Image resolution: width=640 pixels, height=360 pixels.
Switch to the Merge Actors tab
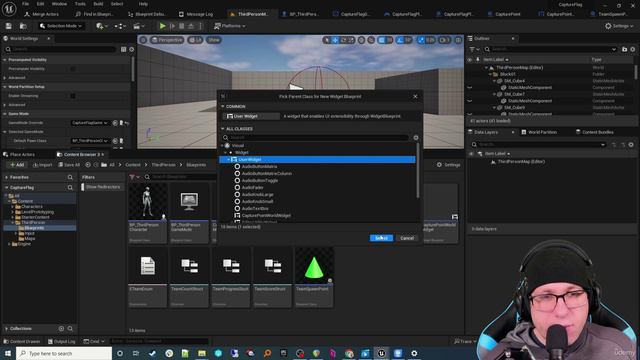(x=41, y=14)
